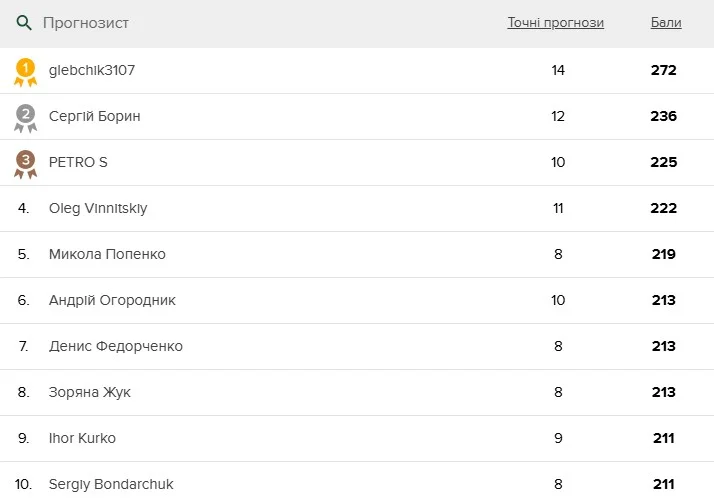
Task: Click the gold first place medal
Action: tap(25, 71)
